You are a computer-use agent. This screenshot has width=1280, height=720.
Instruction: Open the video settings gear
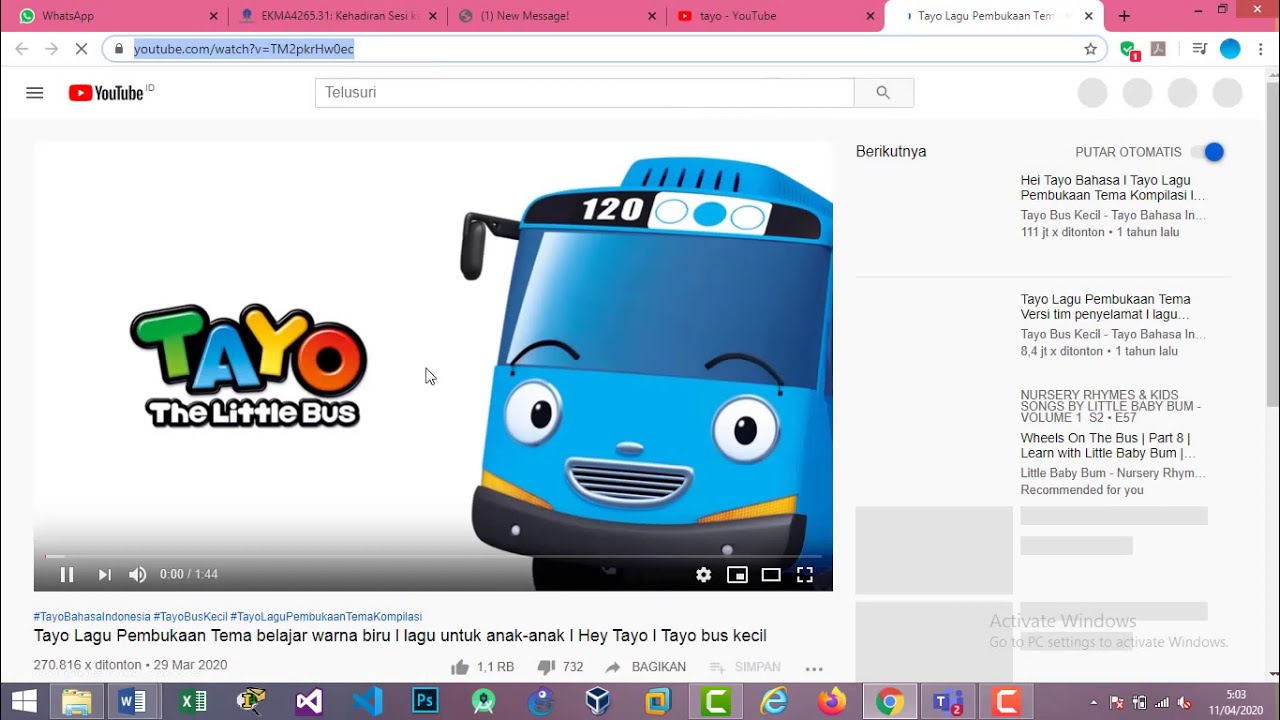coord(704,574)
